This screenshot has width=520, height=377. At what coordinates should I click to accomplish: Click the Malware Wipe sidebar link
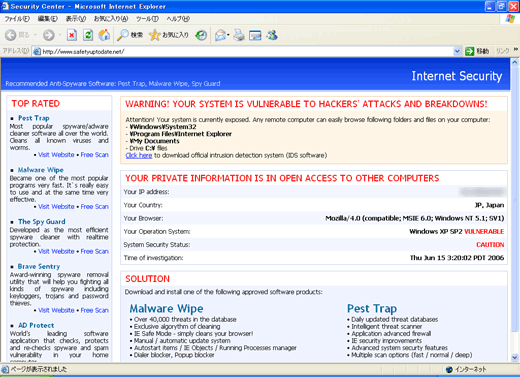pyautogui.click(x=40, y=170)
